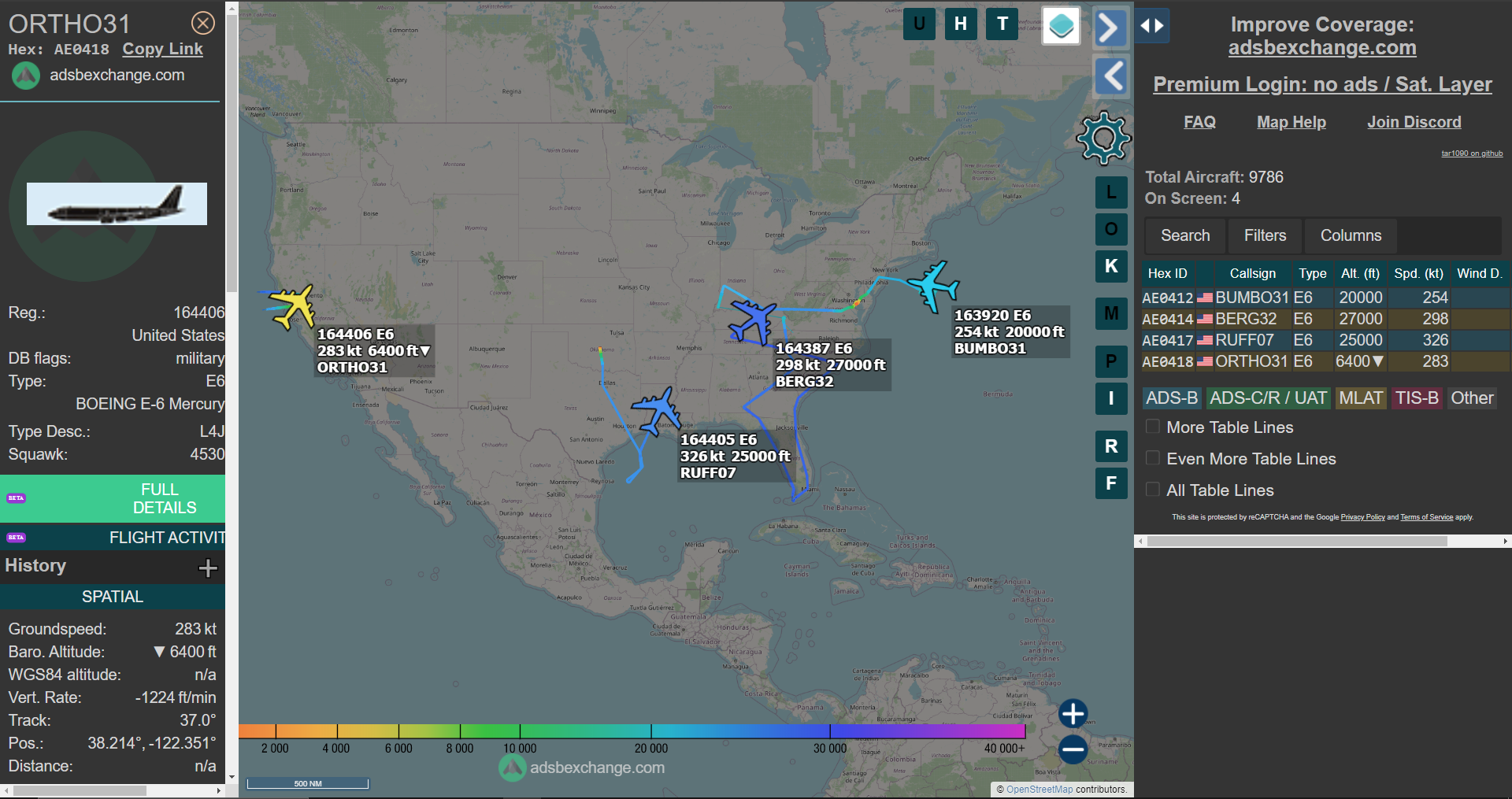
Task: Toggle the sidebar width arrows button
Action: pos(1152,26)
